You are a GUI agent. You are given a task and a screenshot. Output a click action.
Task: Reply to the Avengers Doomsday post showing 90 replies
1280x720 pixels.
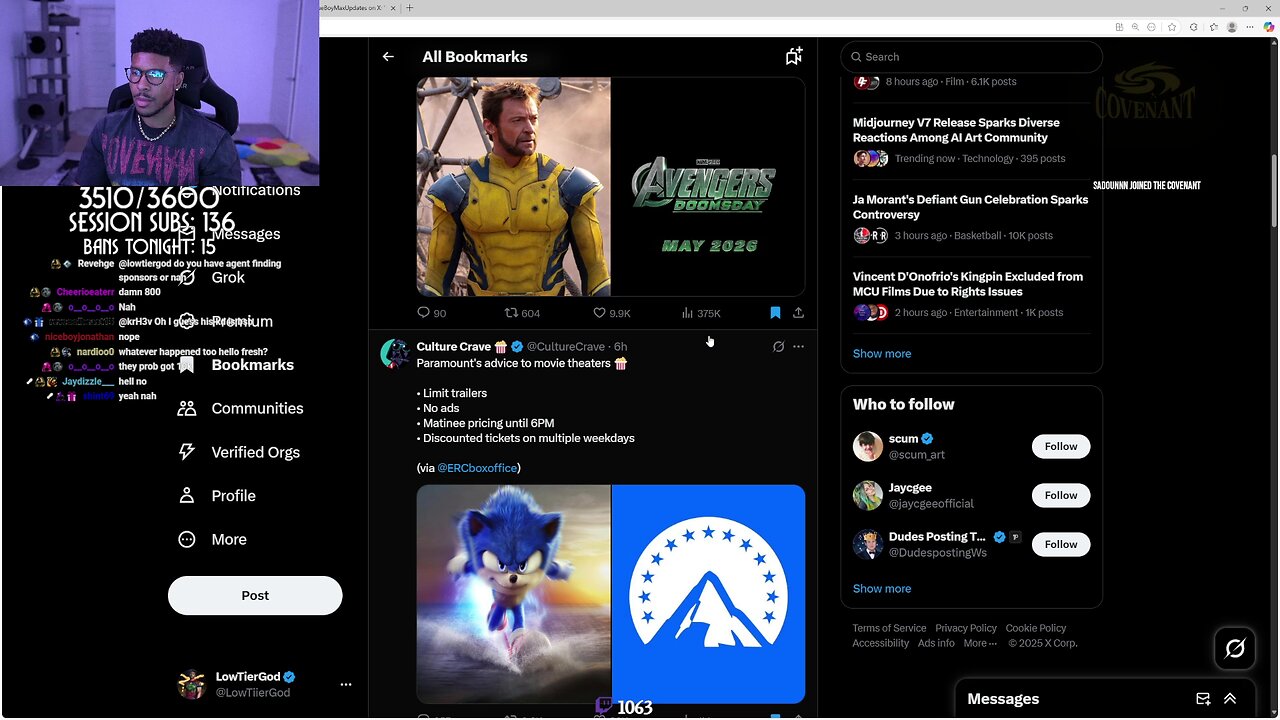(432, 313)
